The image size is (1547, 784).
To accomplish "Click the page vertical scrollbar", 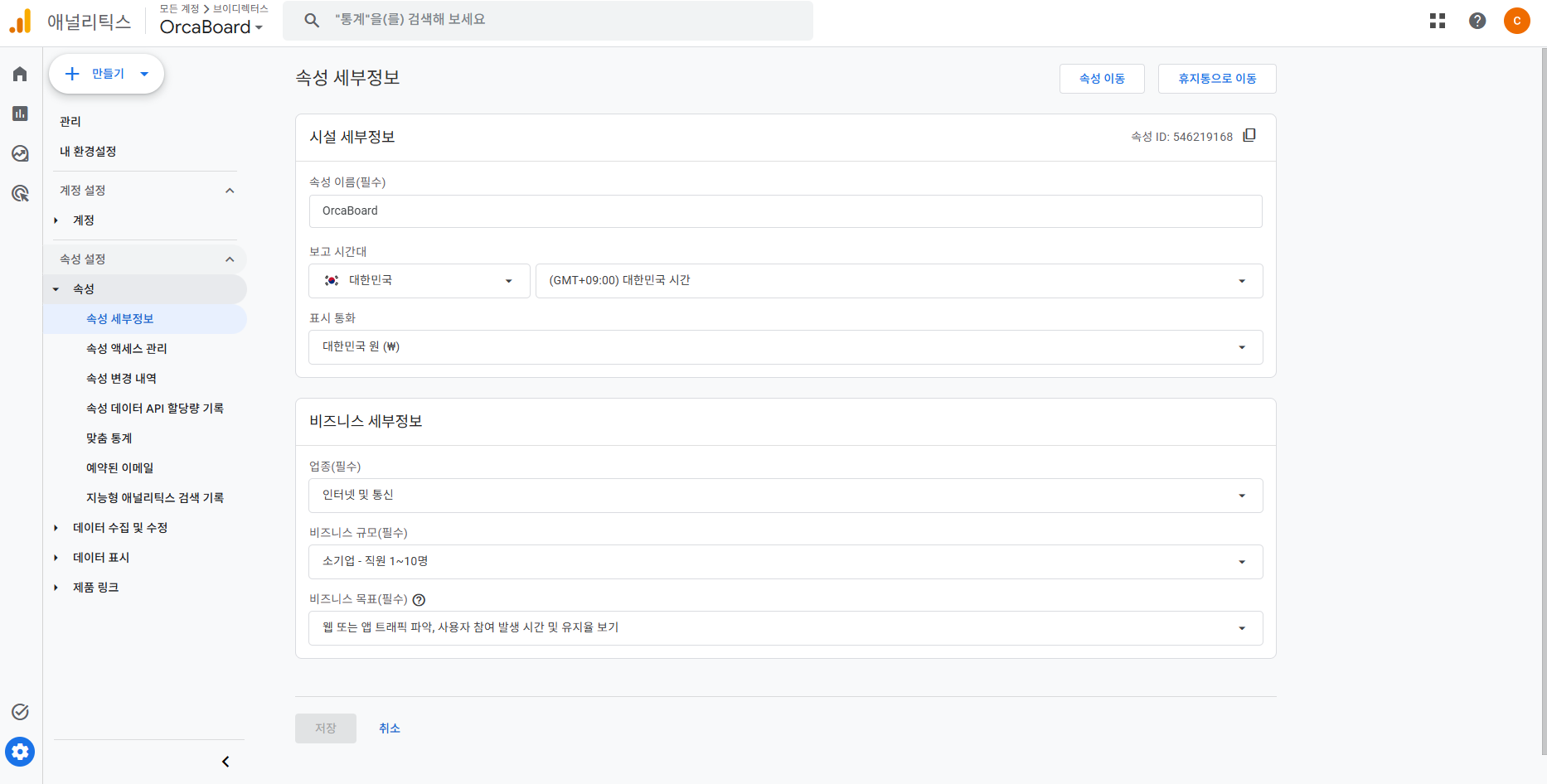I will click(1543, 402).
